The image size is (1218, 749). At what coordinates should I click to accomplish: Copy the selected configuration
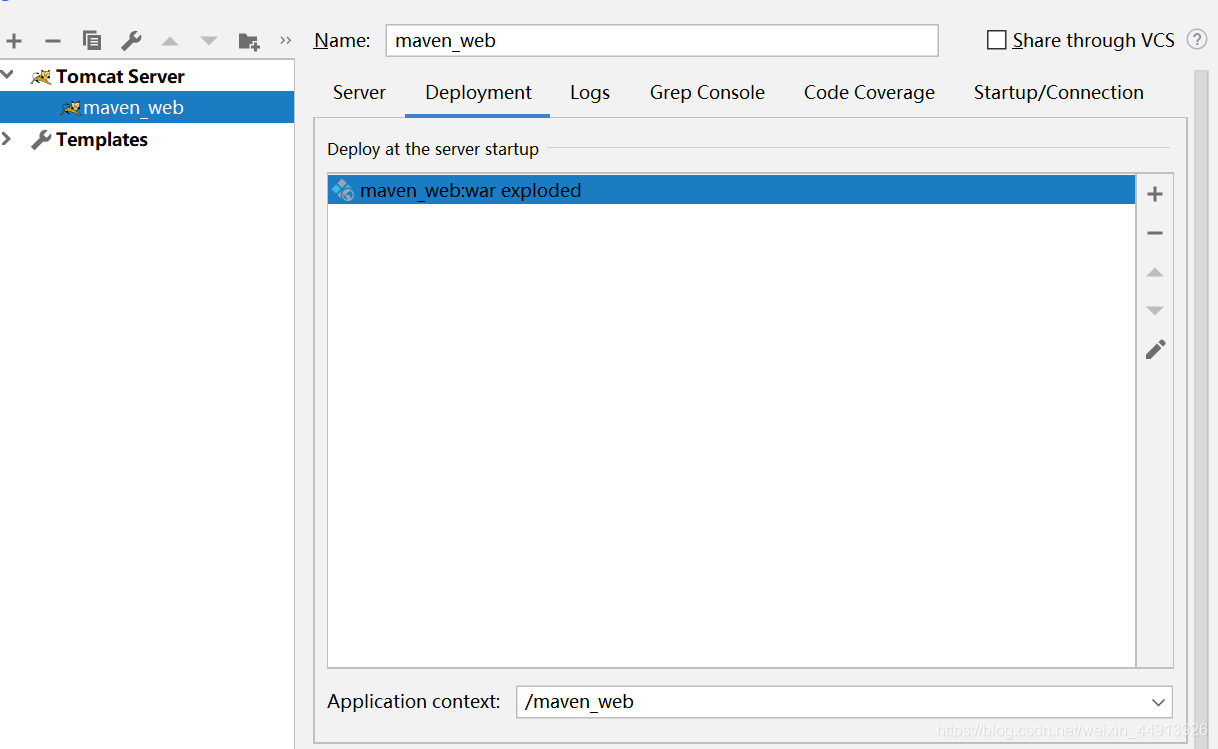pos(92,41)
